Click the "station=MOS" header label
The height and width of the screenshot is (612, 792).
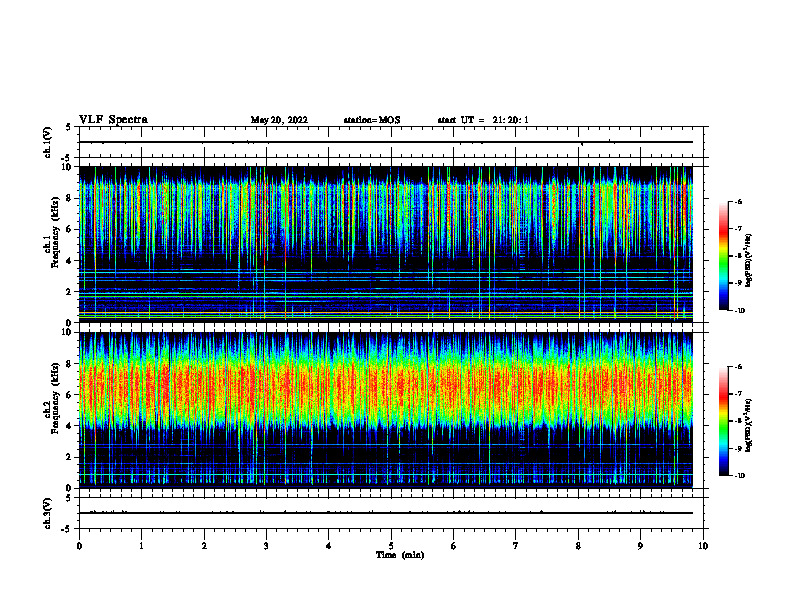372,120
